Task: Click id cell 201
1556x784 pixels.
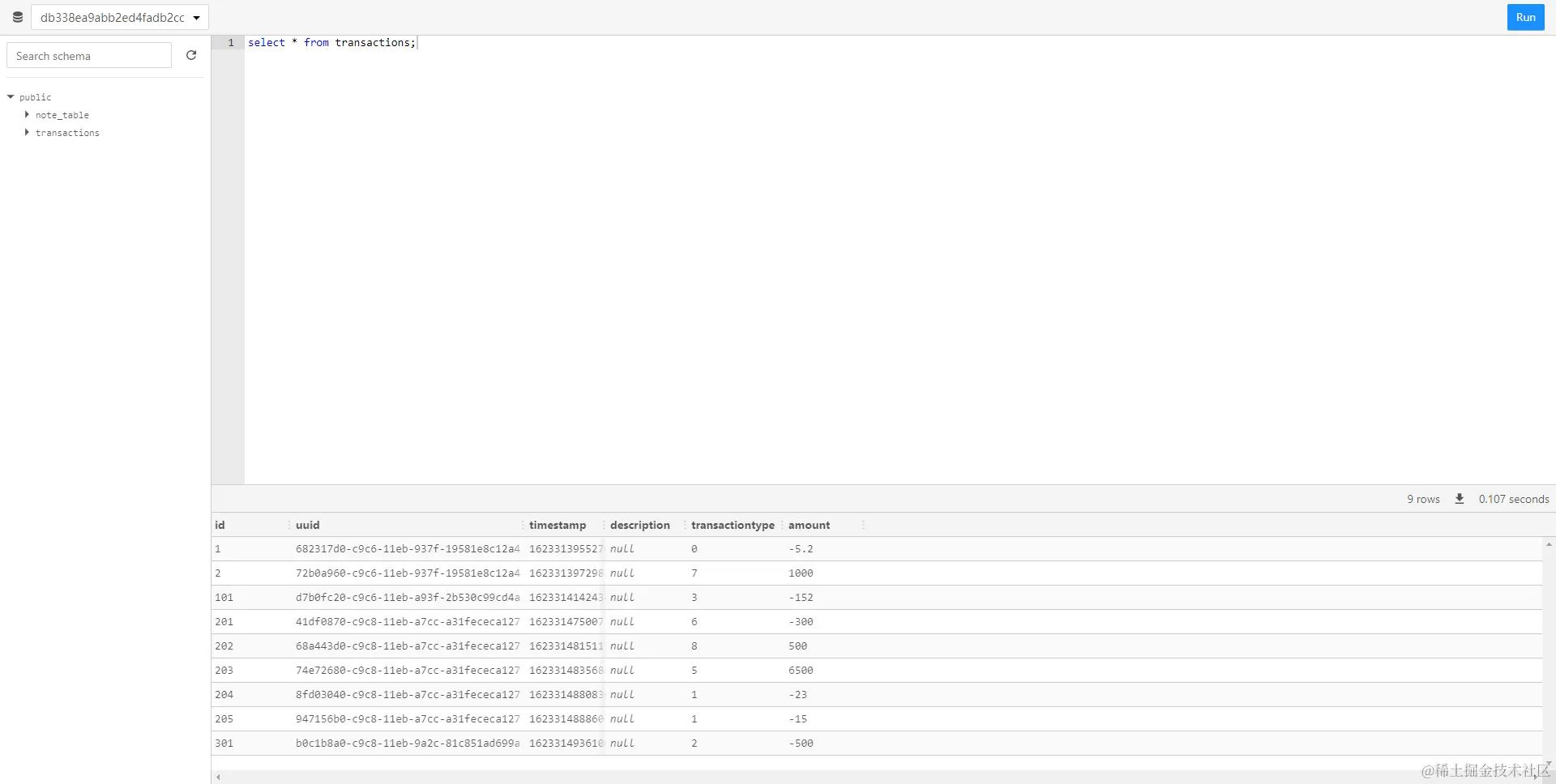Action: point(224,622)
